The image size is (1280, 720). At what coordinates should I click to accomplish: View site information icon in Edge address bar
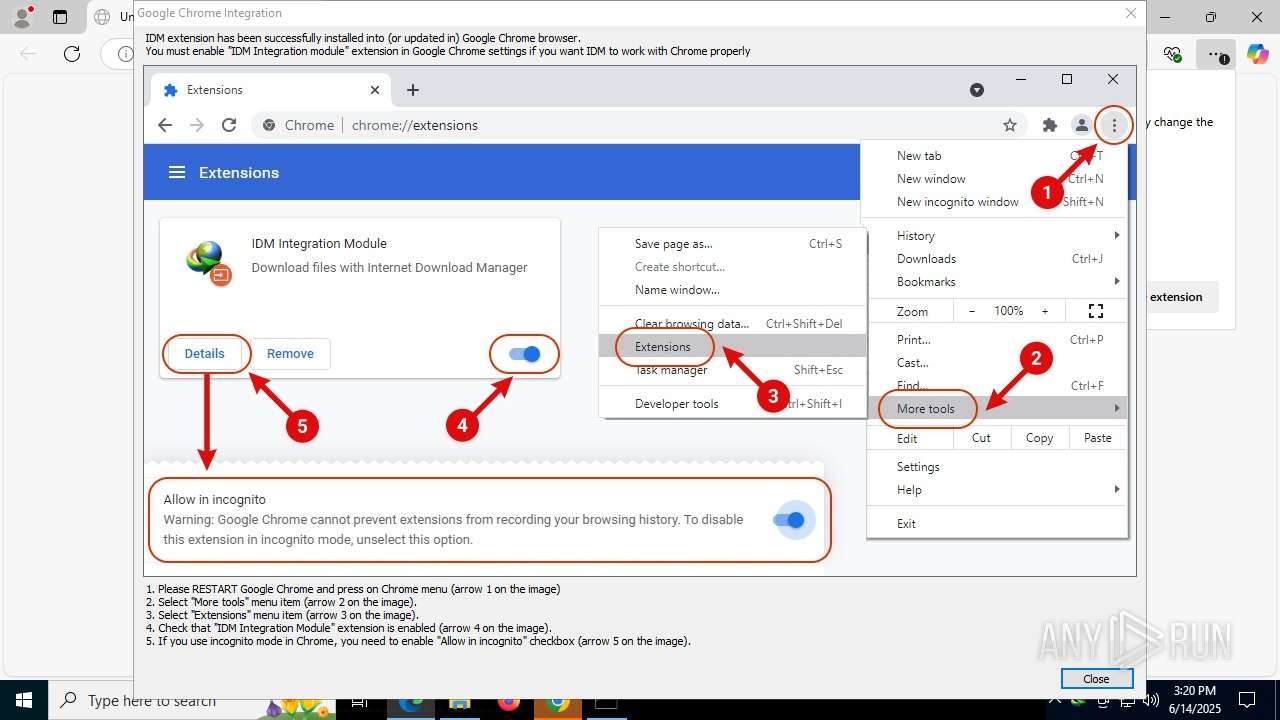click(125, 54)
